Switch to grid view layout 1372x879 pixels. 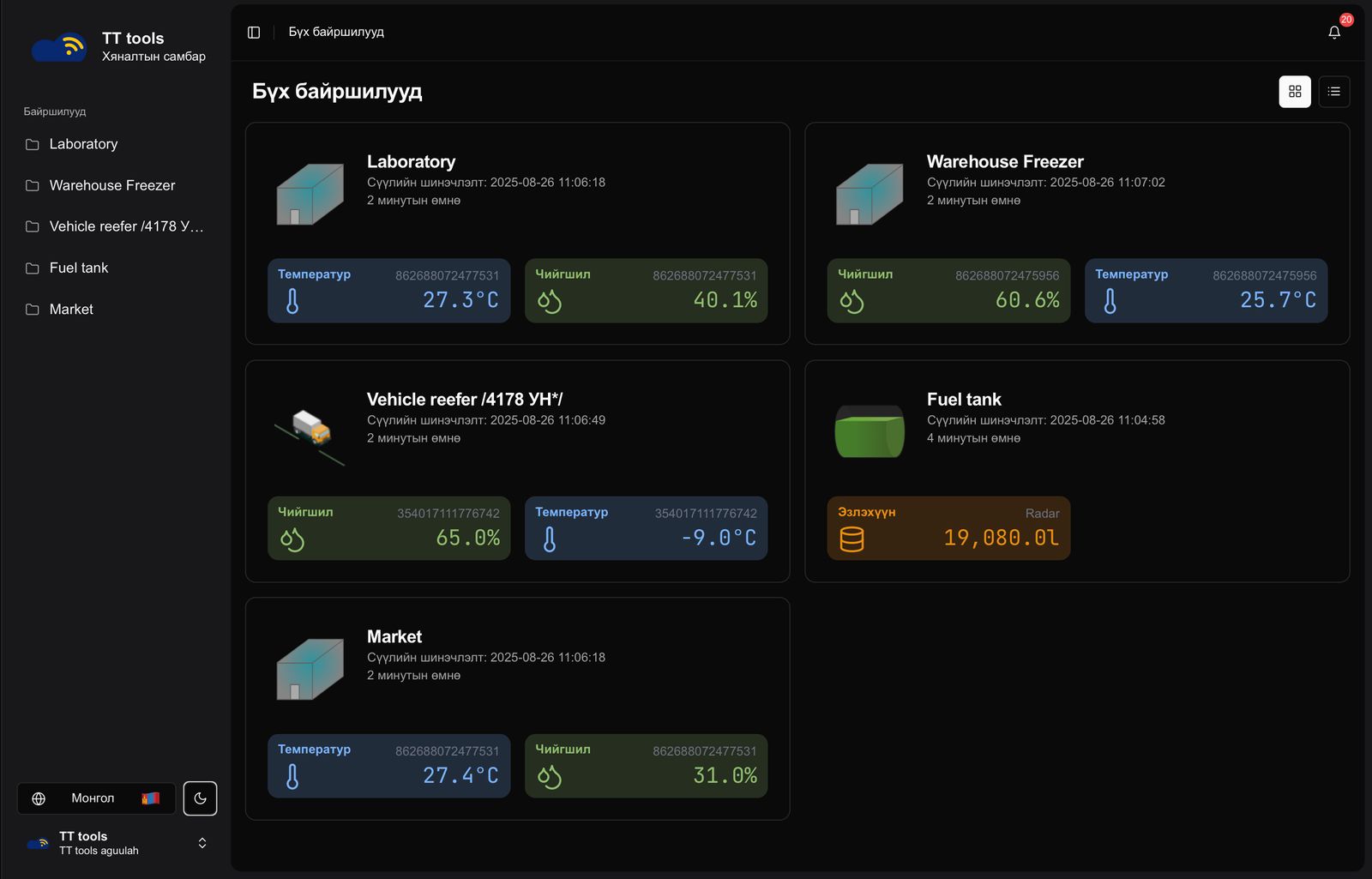pyautogui.click(x=1295, y=92)
